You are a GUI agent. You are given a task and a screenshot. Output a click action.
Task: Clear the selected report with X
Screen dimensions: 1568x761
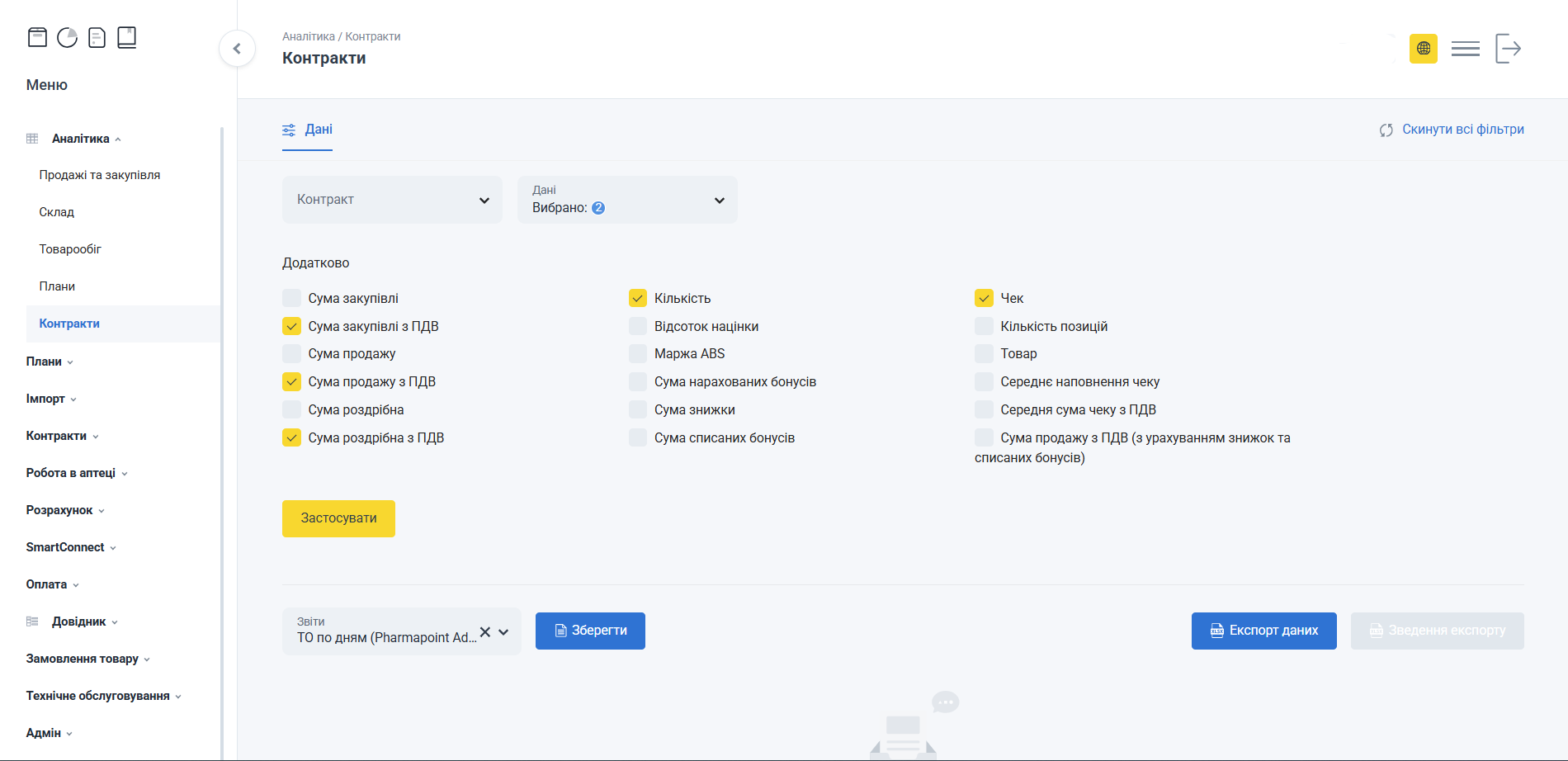click(x=485, y=631)
